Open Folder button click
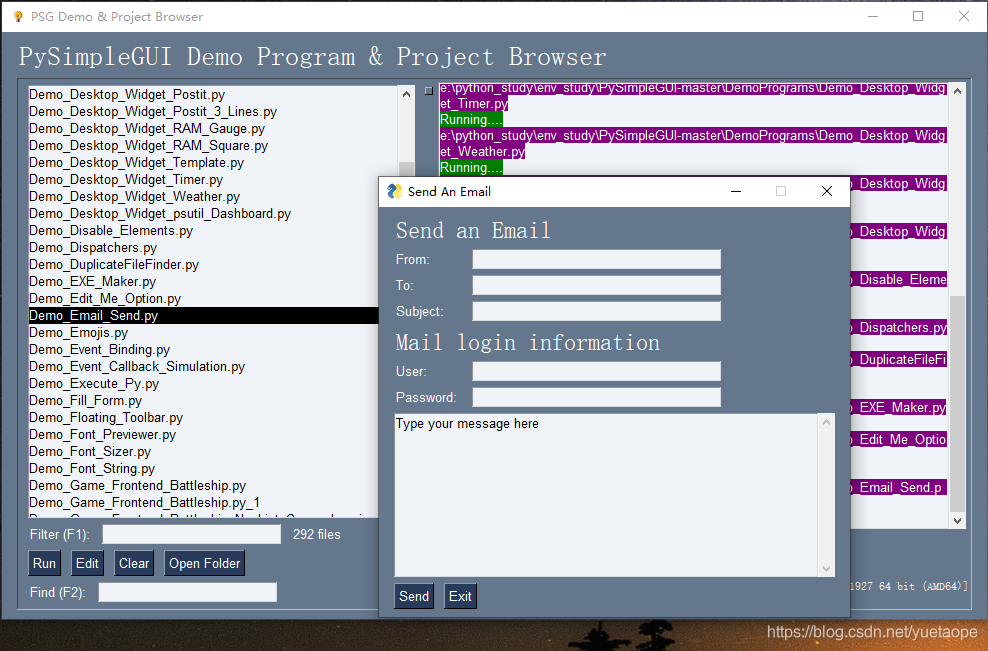Screen dimensions: 988x651 click(x=204, y=563)
